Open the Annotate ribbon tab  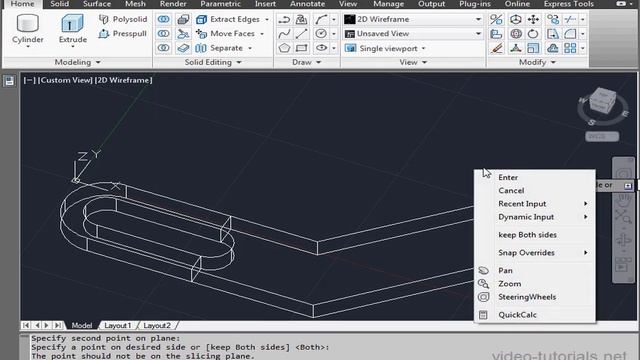pyautogui.click(x=307, y=4)
